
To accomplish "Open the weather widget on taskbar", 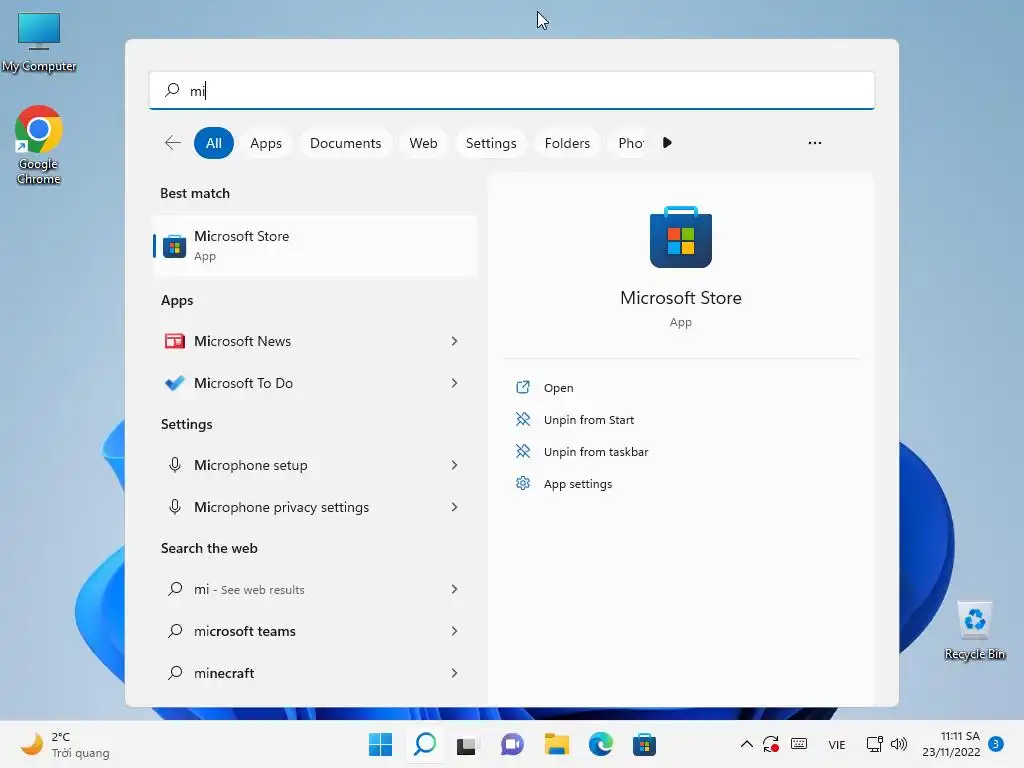I will [x=65, y=744].
